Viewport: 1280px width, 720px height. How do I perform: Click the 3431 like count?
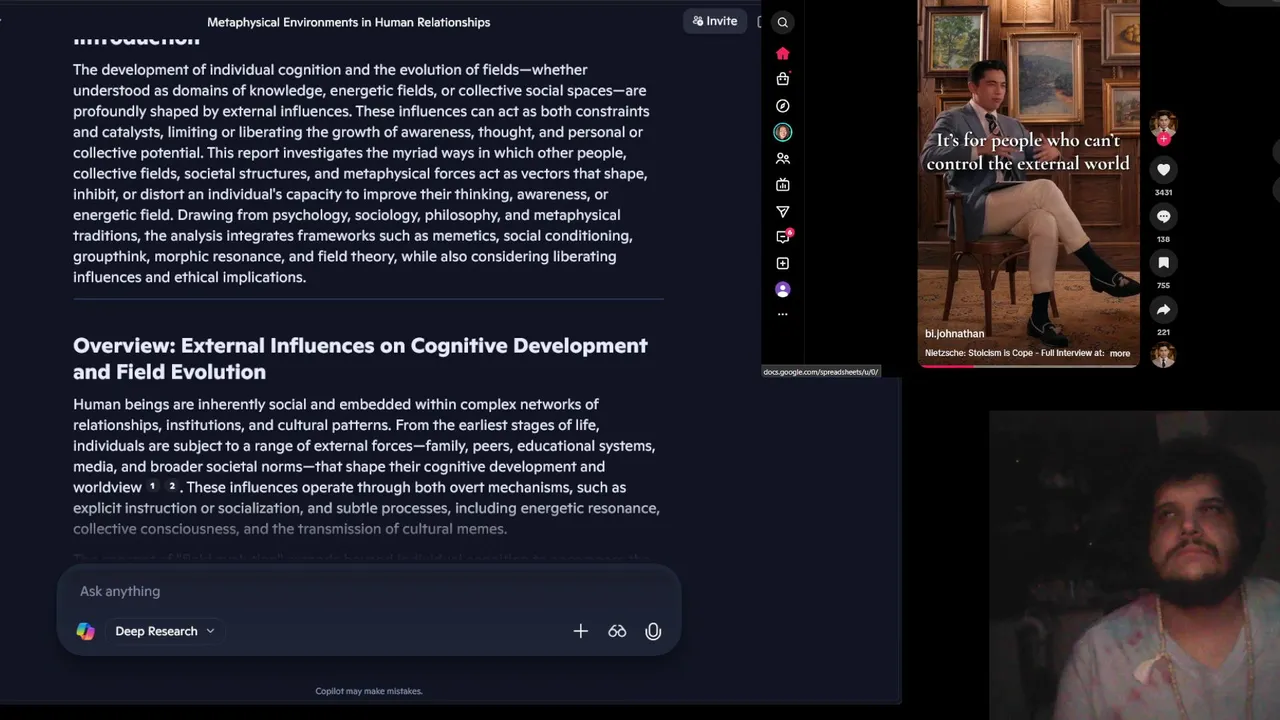(1163, 192)
